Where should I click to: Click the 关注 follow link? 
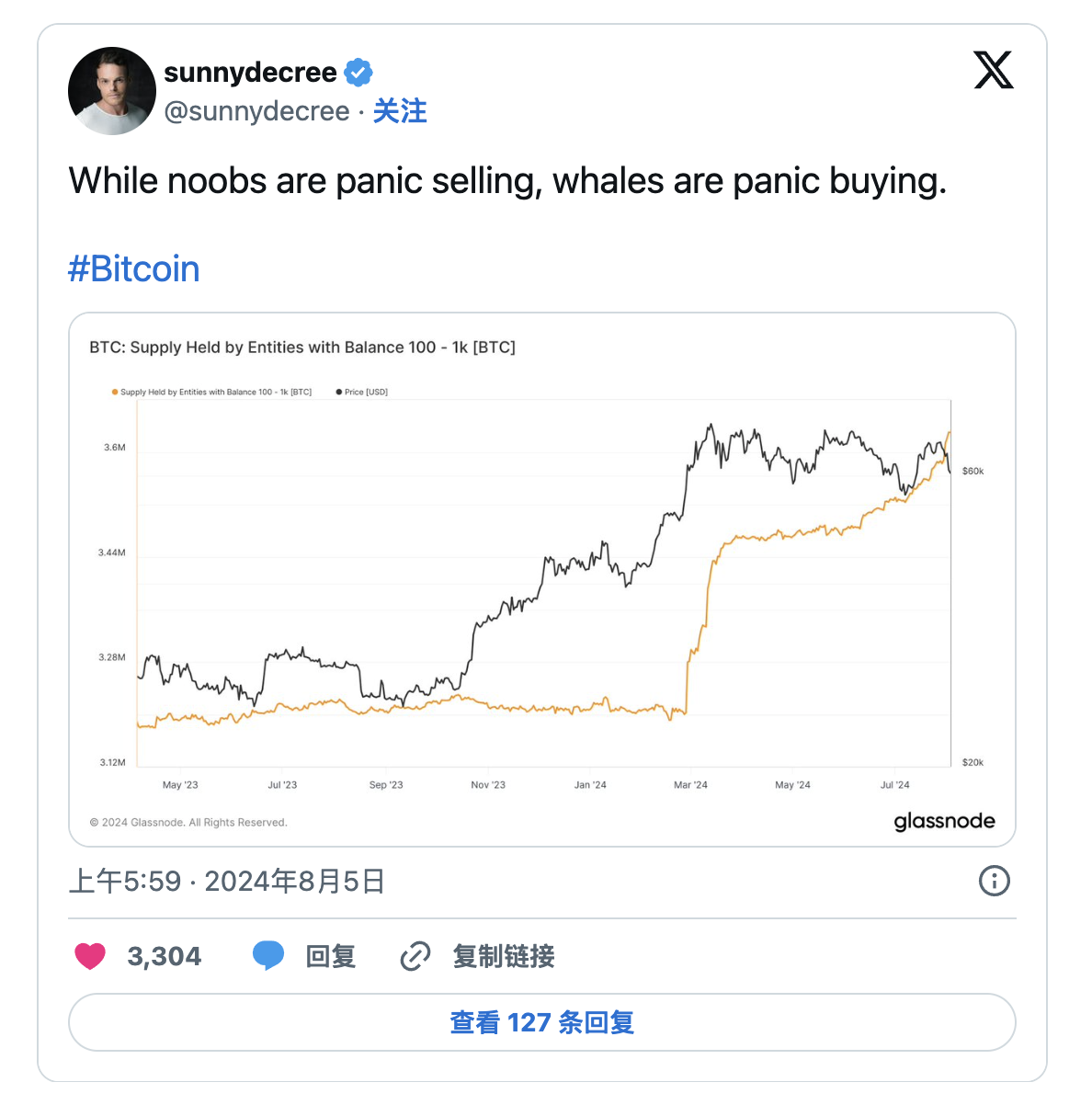400,111
